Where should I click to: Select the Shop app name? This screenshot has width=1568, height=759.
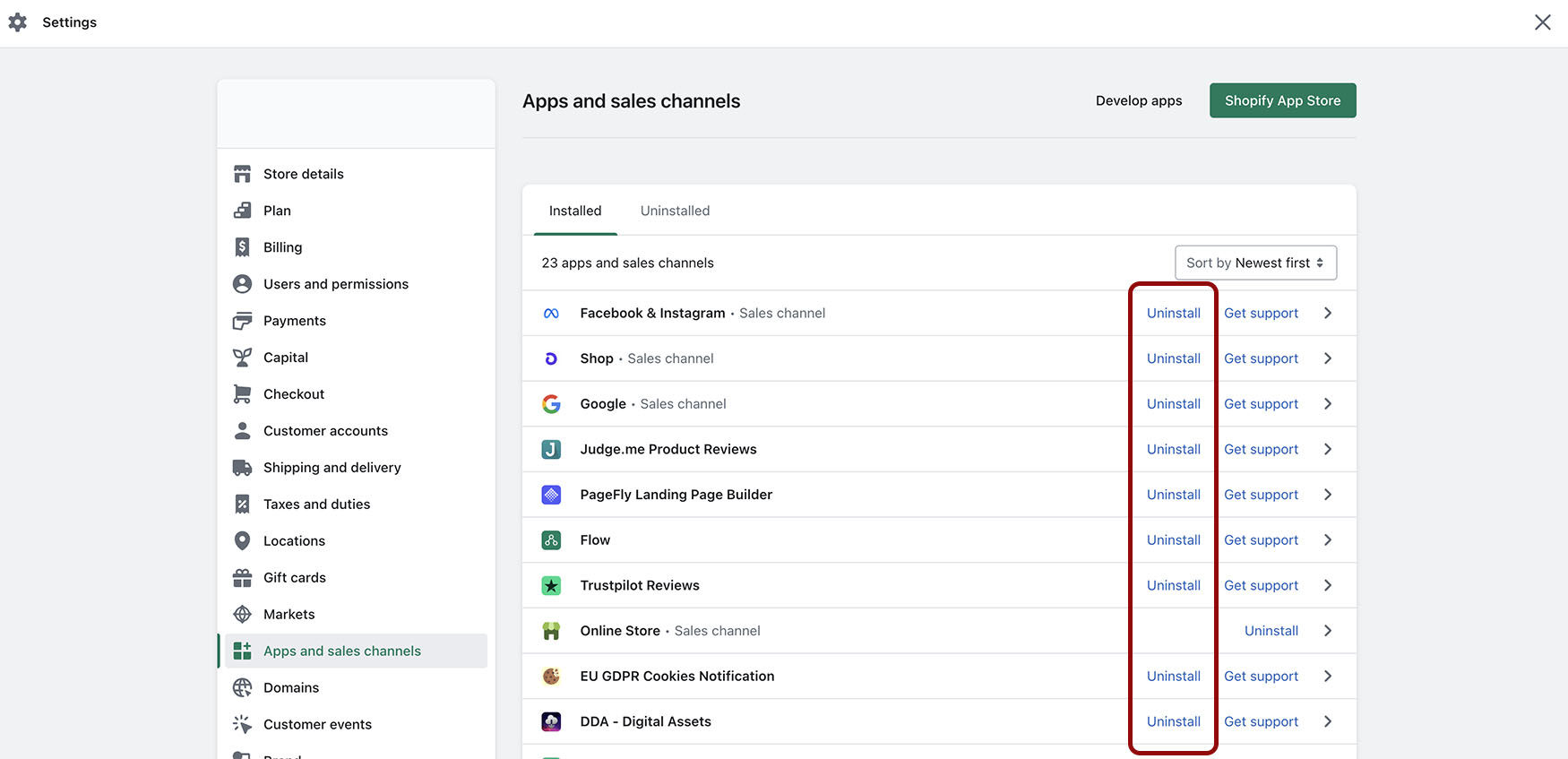597,358
